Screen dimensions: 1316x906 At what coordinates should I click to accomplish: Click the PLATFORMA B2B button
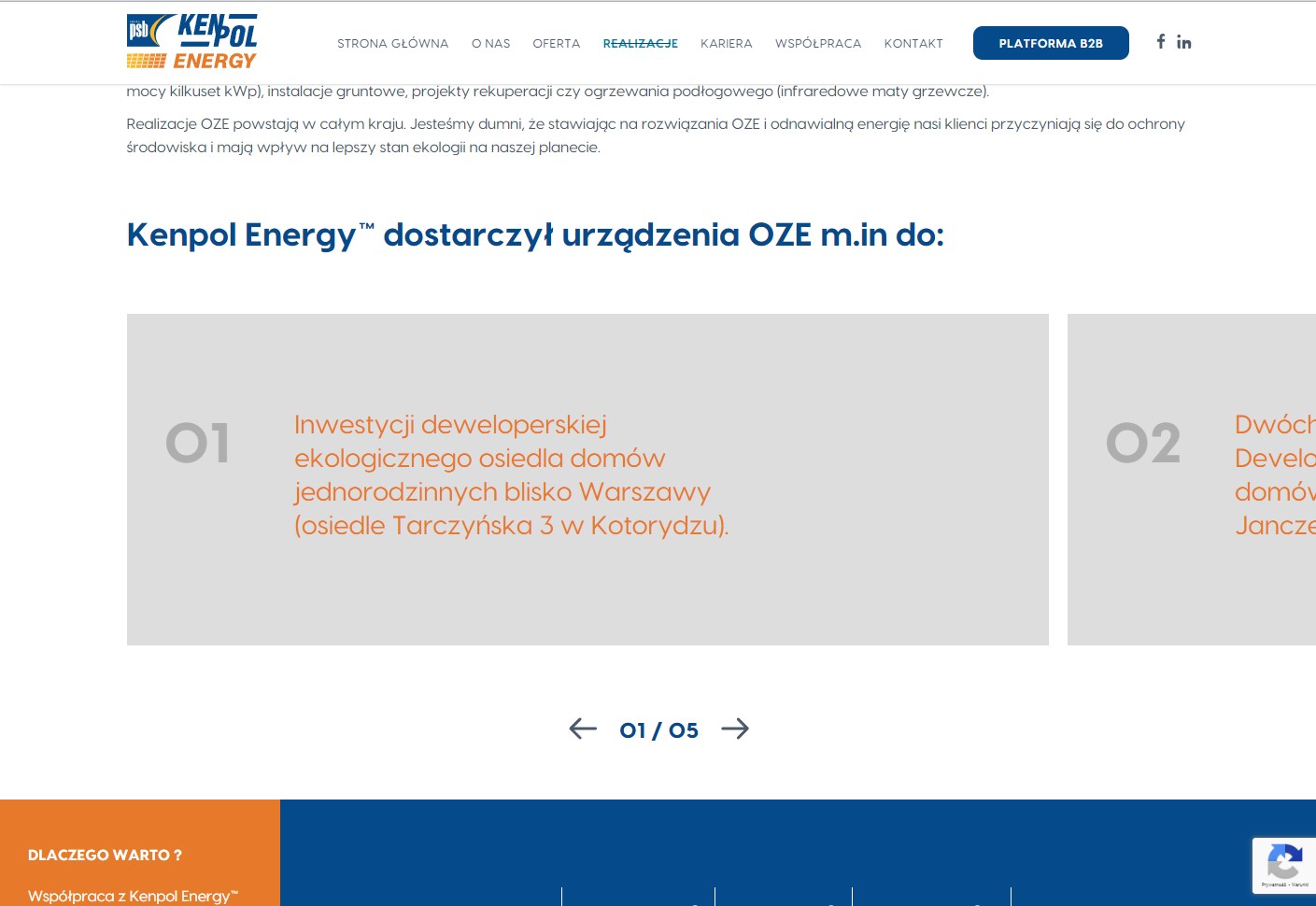(1051, 43)
